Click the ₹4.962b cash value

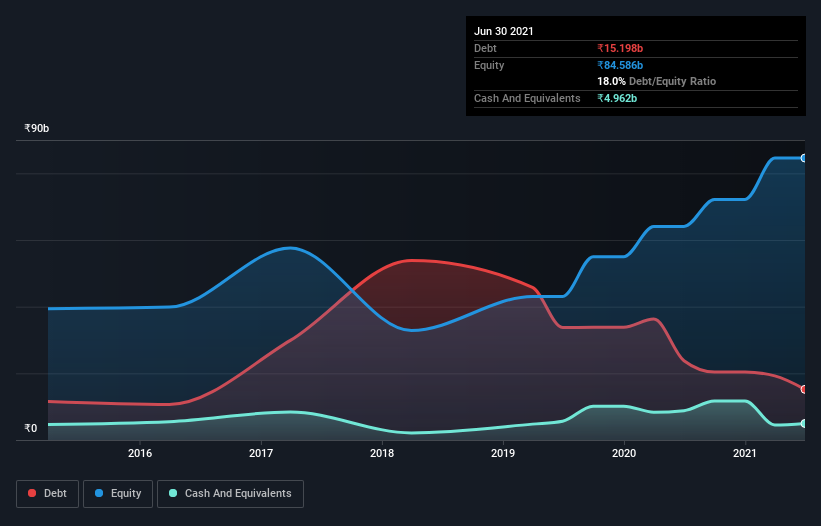(617, 98)
